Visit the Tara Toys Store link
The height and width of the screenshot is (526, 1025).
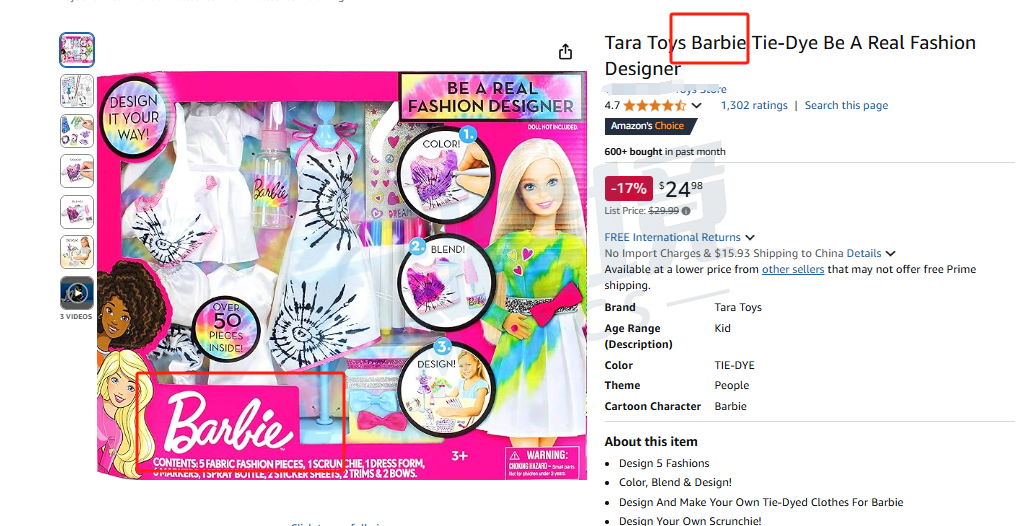coord(665,90)
